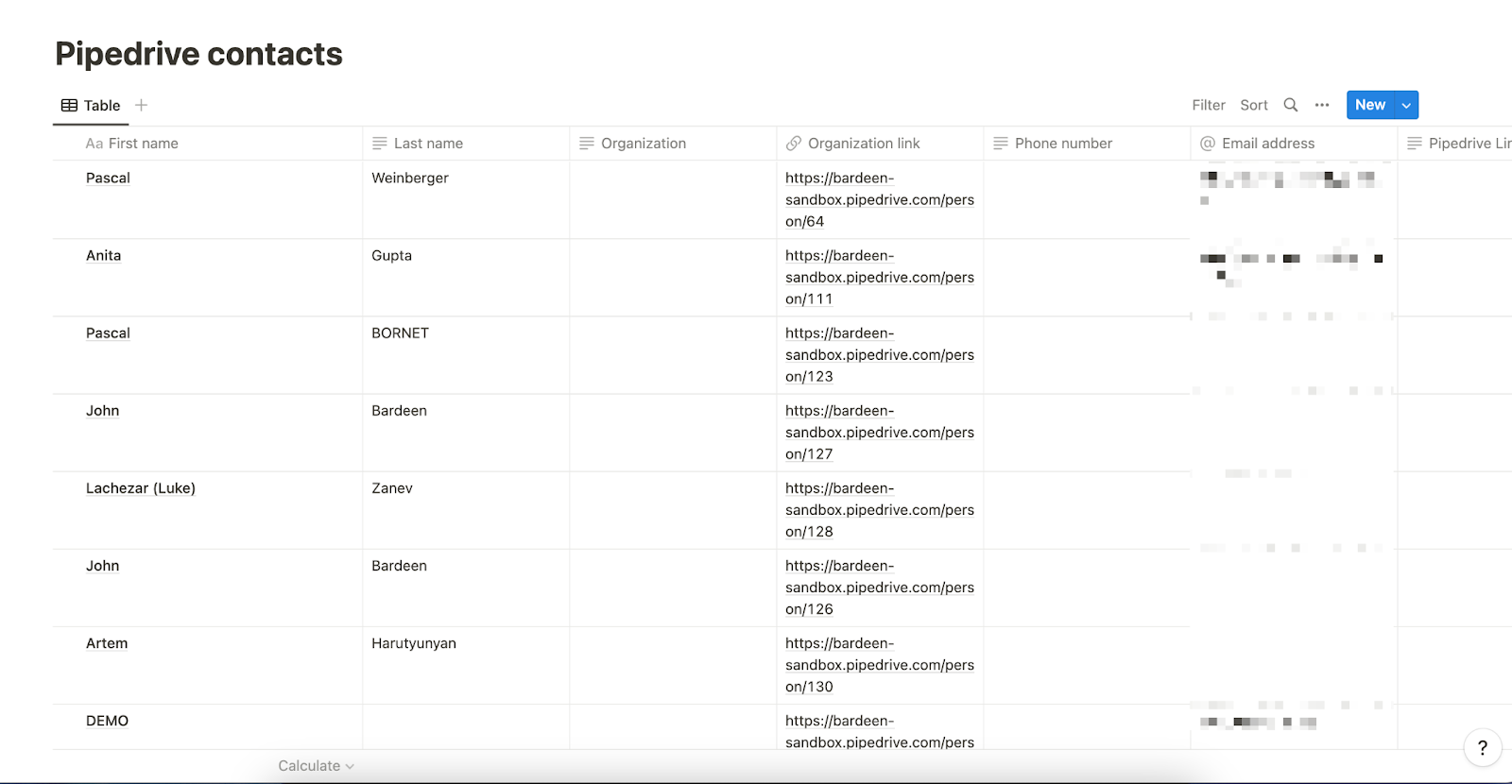Open the person/128 Pipedrive link

[x=880, y=509]
